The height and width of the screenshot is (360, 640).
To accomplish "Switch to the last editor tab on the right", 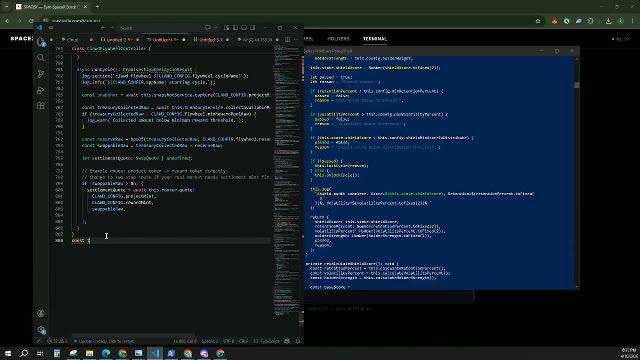I will pos(258,40).
